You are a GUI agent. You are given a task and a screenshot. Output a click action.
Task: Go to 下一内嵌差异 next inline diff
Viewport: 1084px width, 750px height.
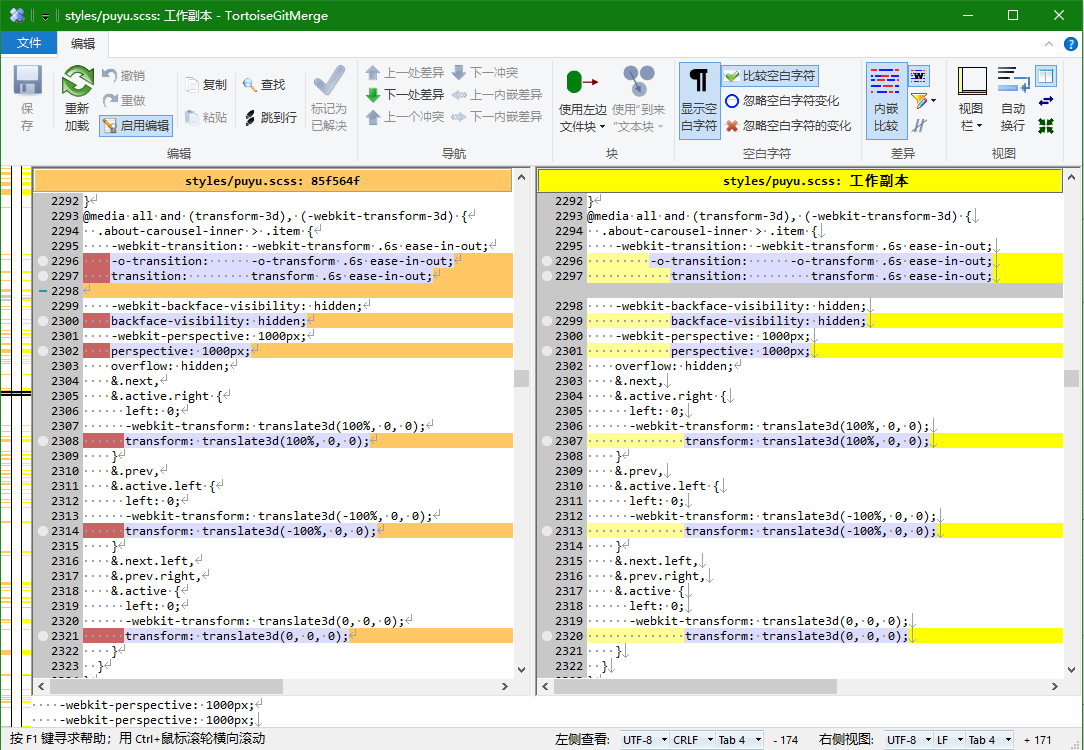click(496, 117)
